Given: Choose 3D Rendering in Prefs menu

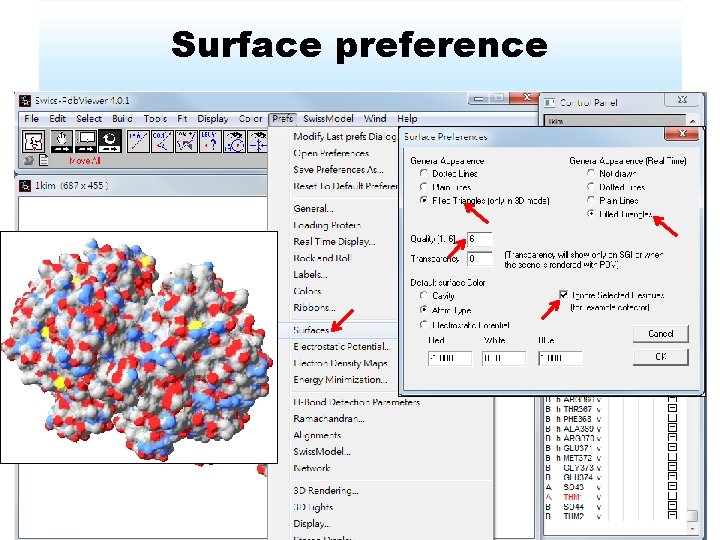Looking at the screenshot, I should pos(326,490).
